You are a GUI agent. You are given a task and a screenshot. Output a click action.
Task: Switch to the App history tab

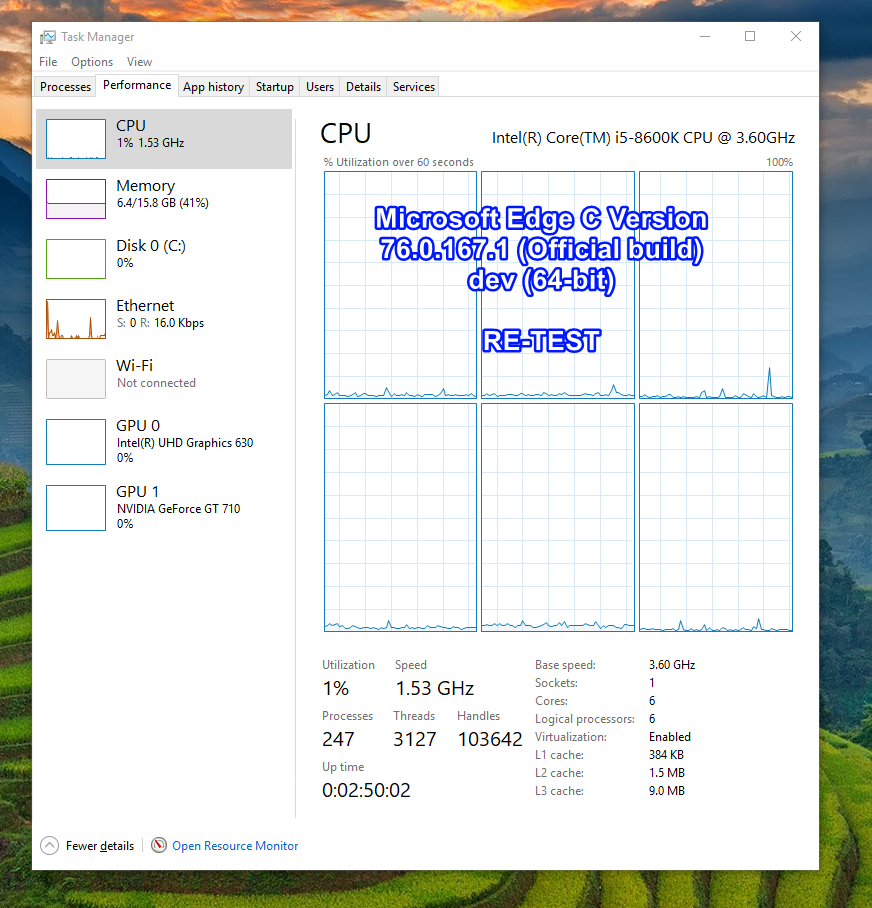point(214,87)
